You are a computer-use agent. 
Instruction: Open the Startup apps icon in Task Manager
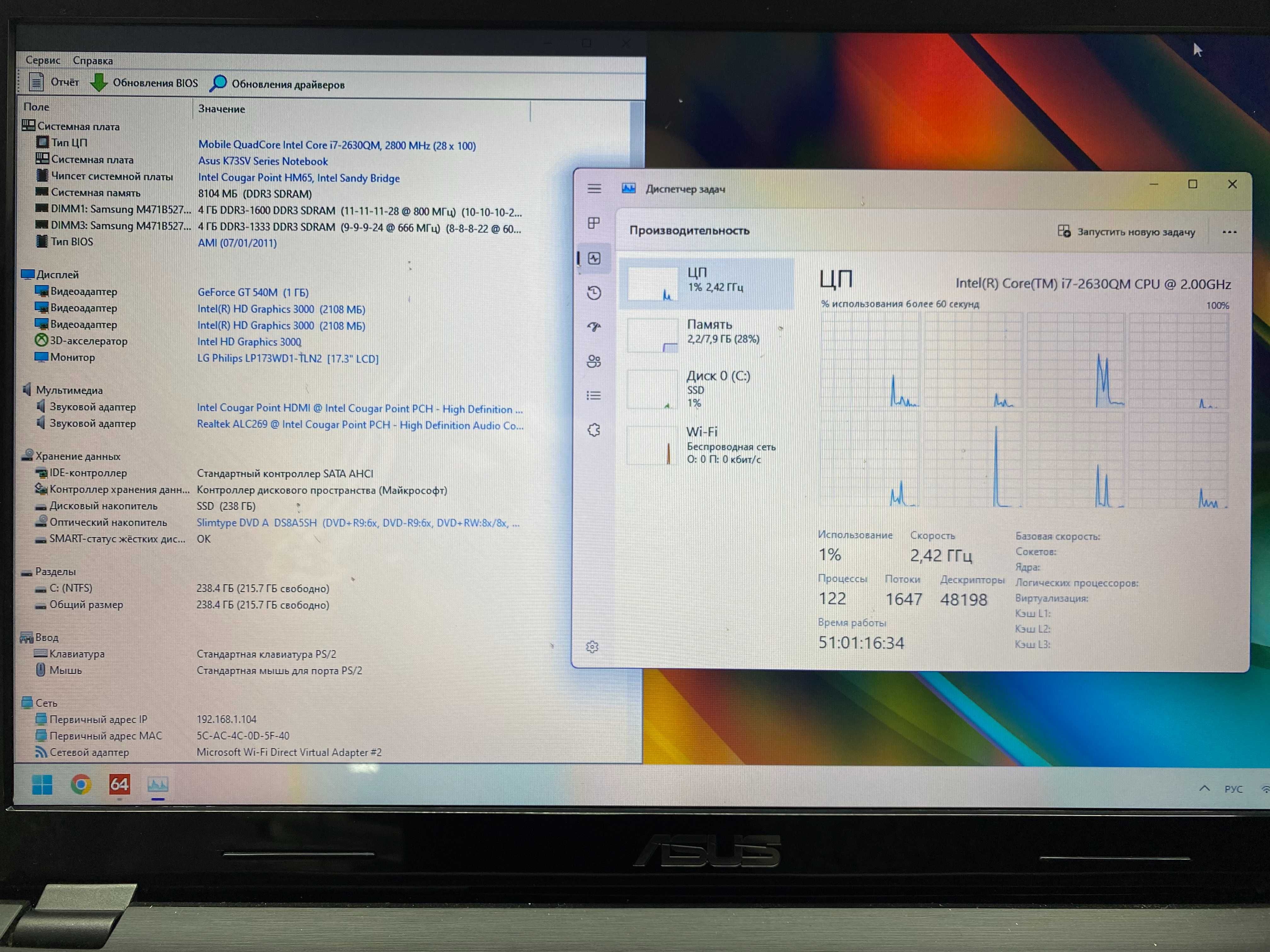[x=594, y=327]
